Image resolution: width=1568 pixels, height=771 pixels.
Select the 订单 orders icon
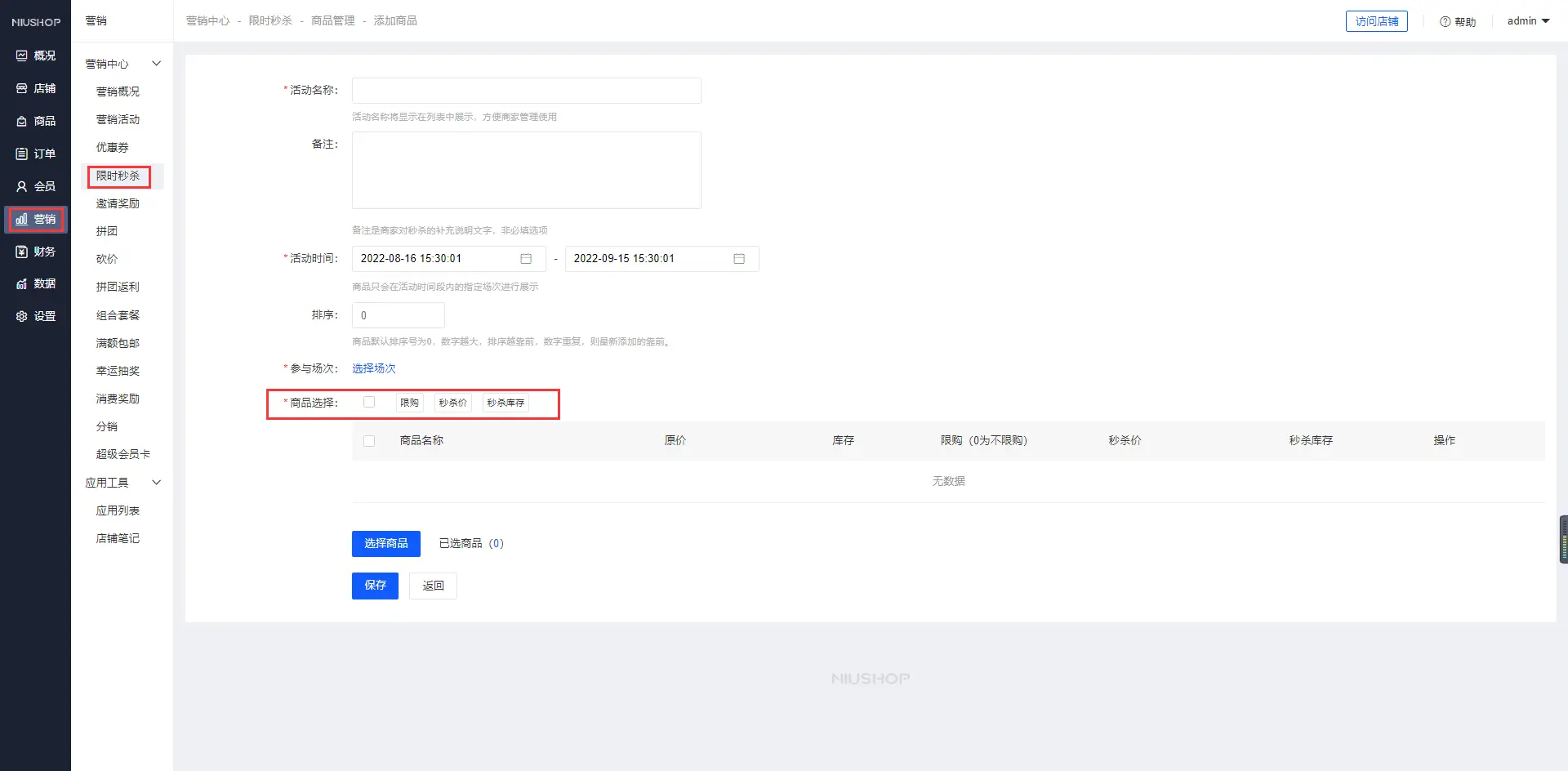(x=22, y=154)
